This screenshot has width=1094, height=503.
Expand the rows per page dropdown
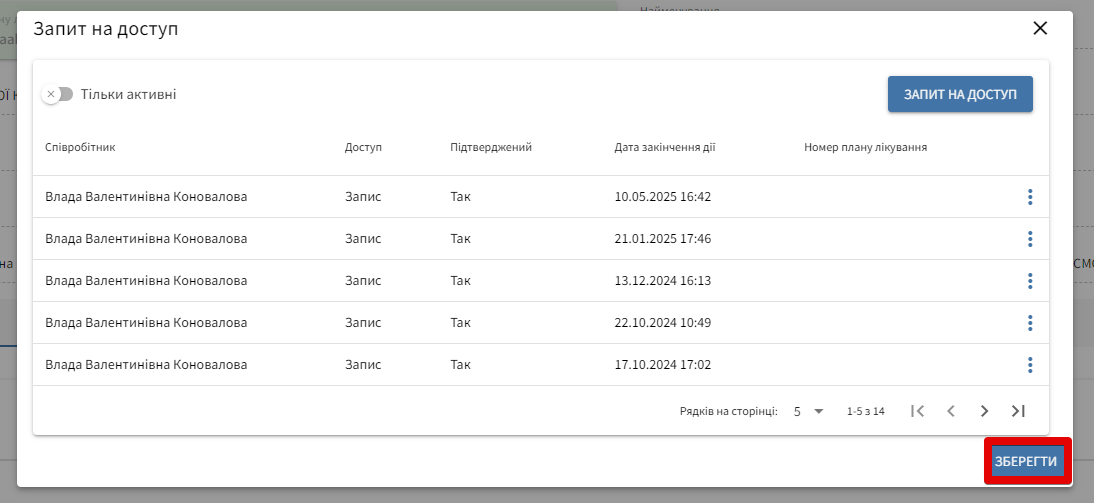point(808,411)
